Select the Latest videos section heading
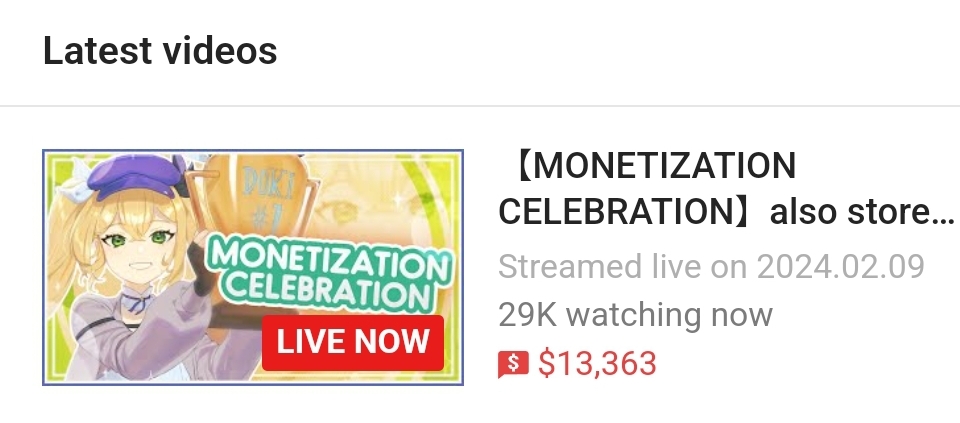Viewport: 960px width, 423px height. [x=160, y=51]
